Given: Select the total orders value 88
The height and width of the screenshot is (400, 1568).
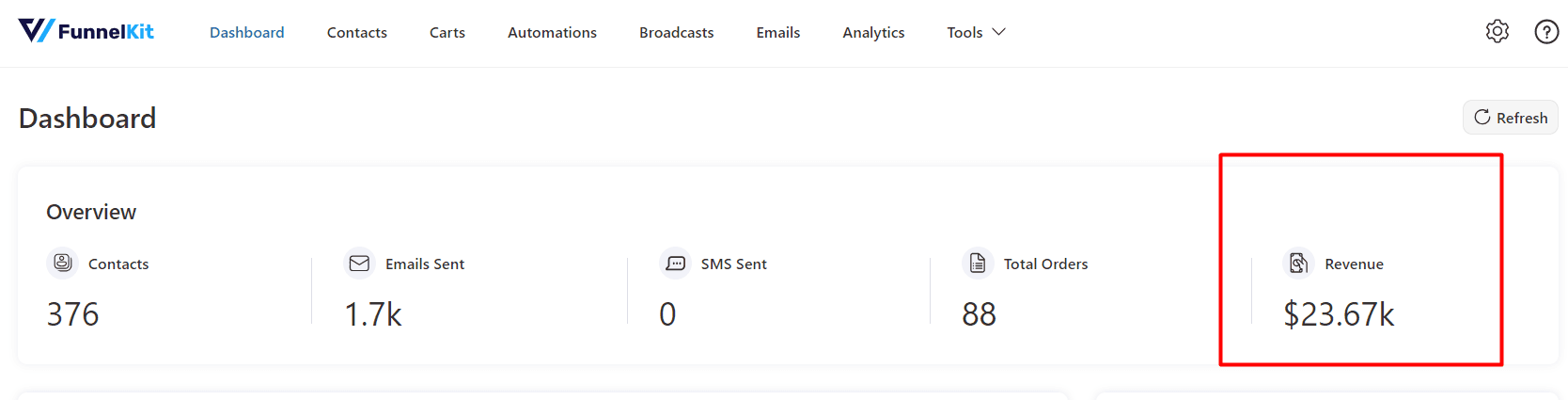Looking at the screenshot, I should pos(979,314).
